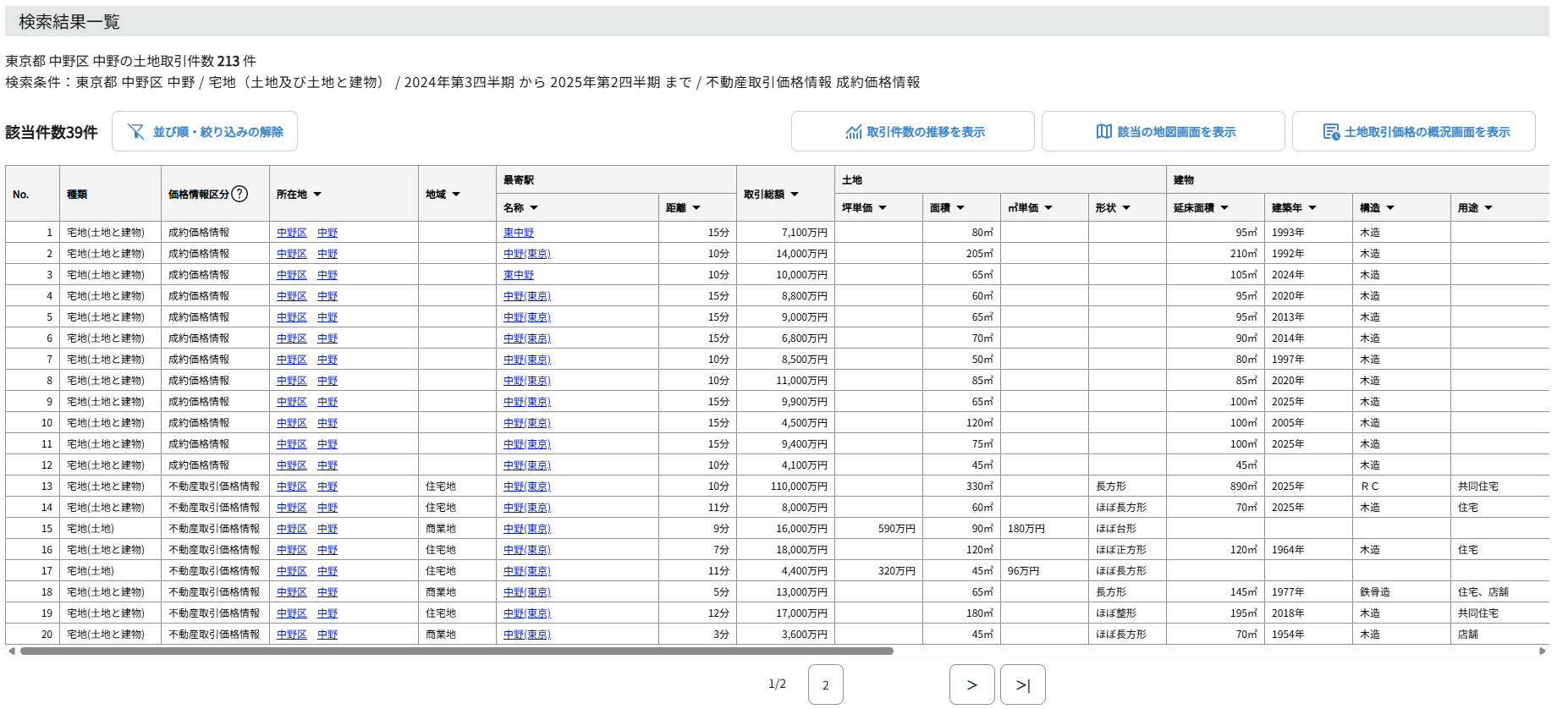Click the filter-clear funnel icon

point(135,132)
